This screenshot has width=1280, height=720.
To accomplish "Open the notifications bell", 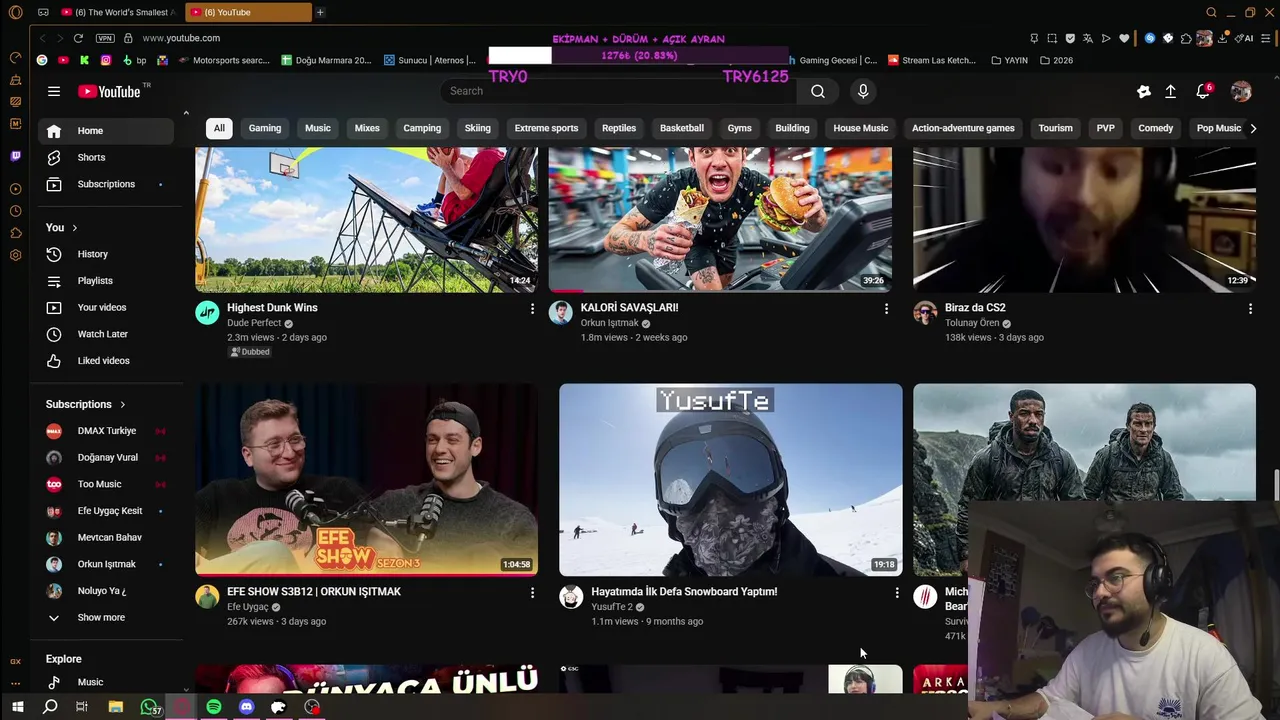I will point(1203,91).
